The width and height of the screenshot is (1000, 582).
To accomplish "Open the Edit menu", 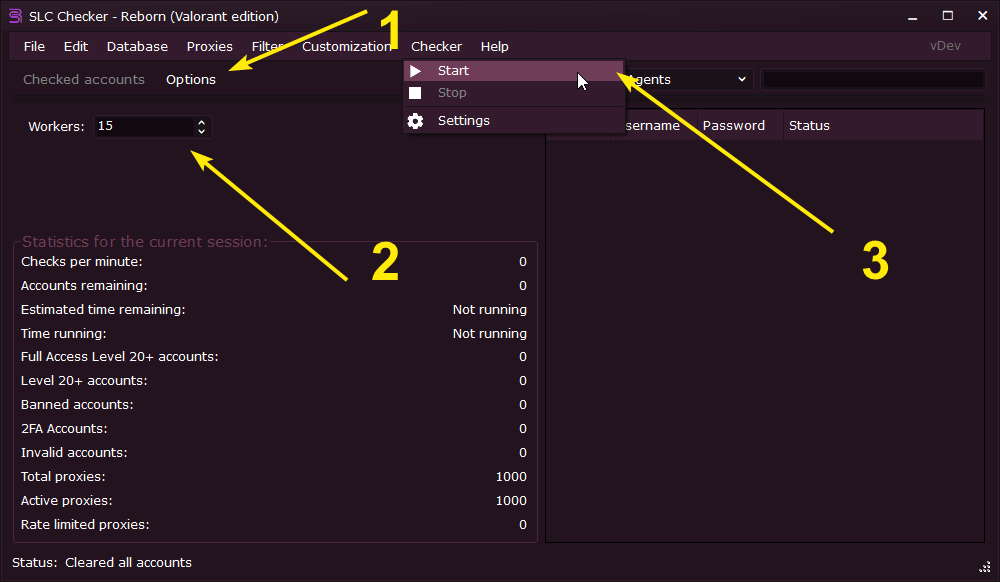I will (76, 47).
